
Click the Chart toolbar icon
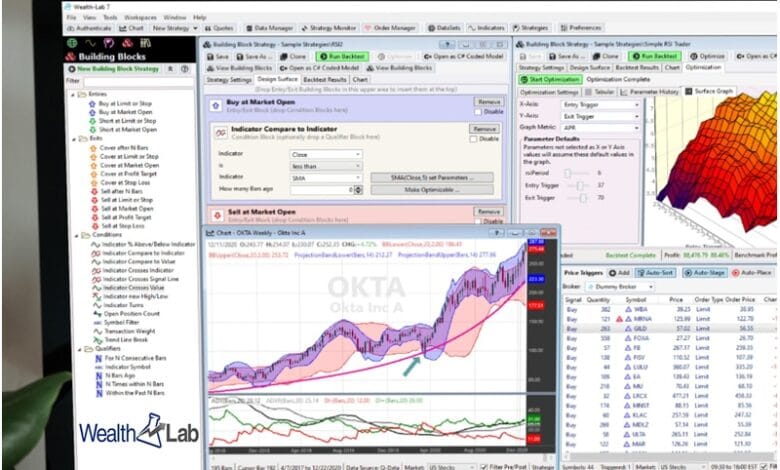pyautogui.click(x=130, y=29)
